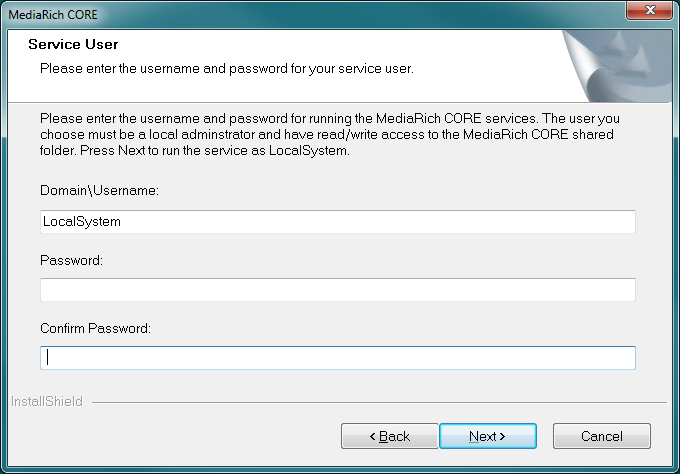Click the Confirm Password label

click(95, 328)
